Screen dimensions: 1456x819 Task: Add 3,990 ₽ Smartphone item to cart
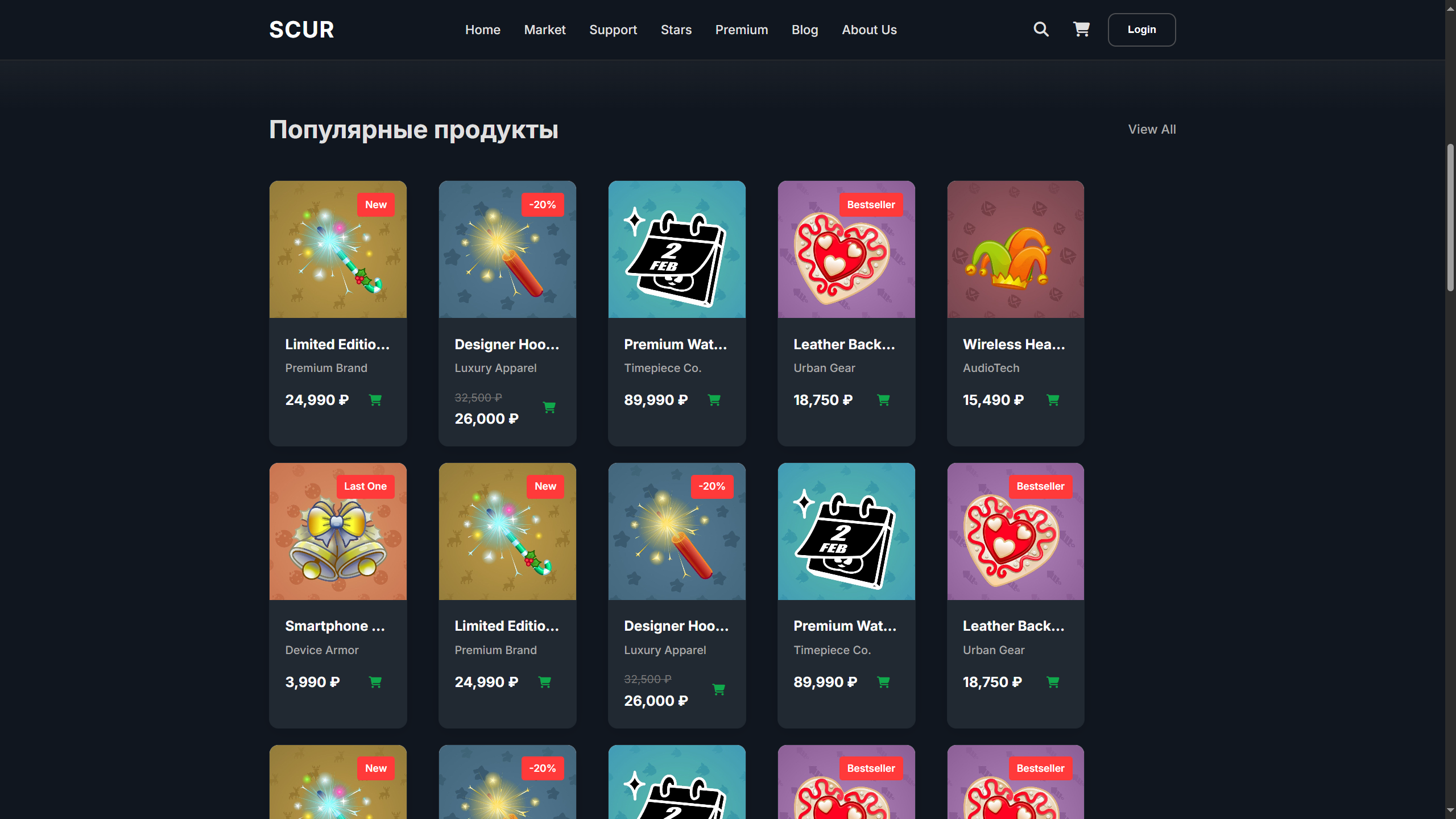(375, 682)
